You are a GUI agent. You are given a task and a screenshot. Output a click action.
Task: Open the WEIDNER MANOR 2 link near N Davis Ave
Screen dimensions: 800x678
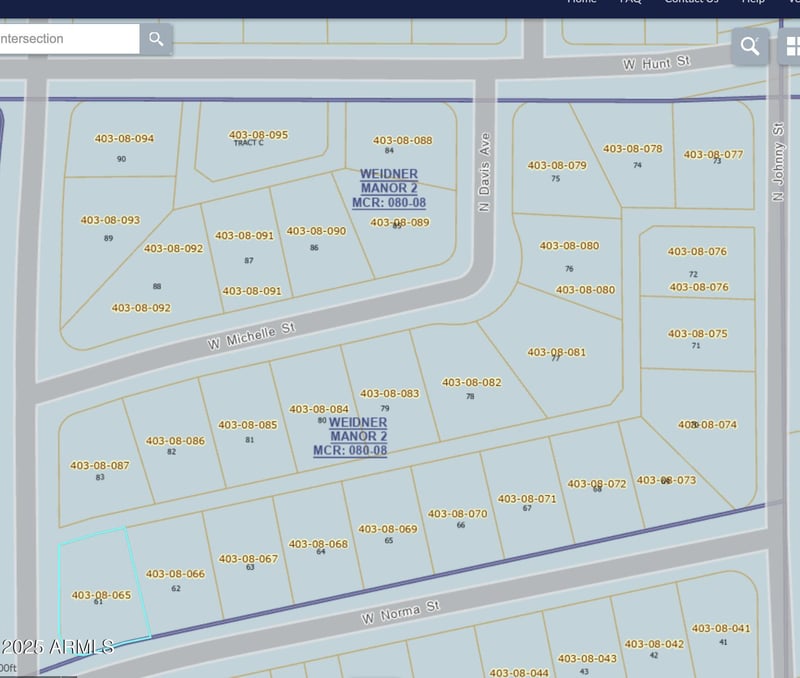389,188
